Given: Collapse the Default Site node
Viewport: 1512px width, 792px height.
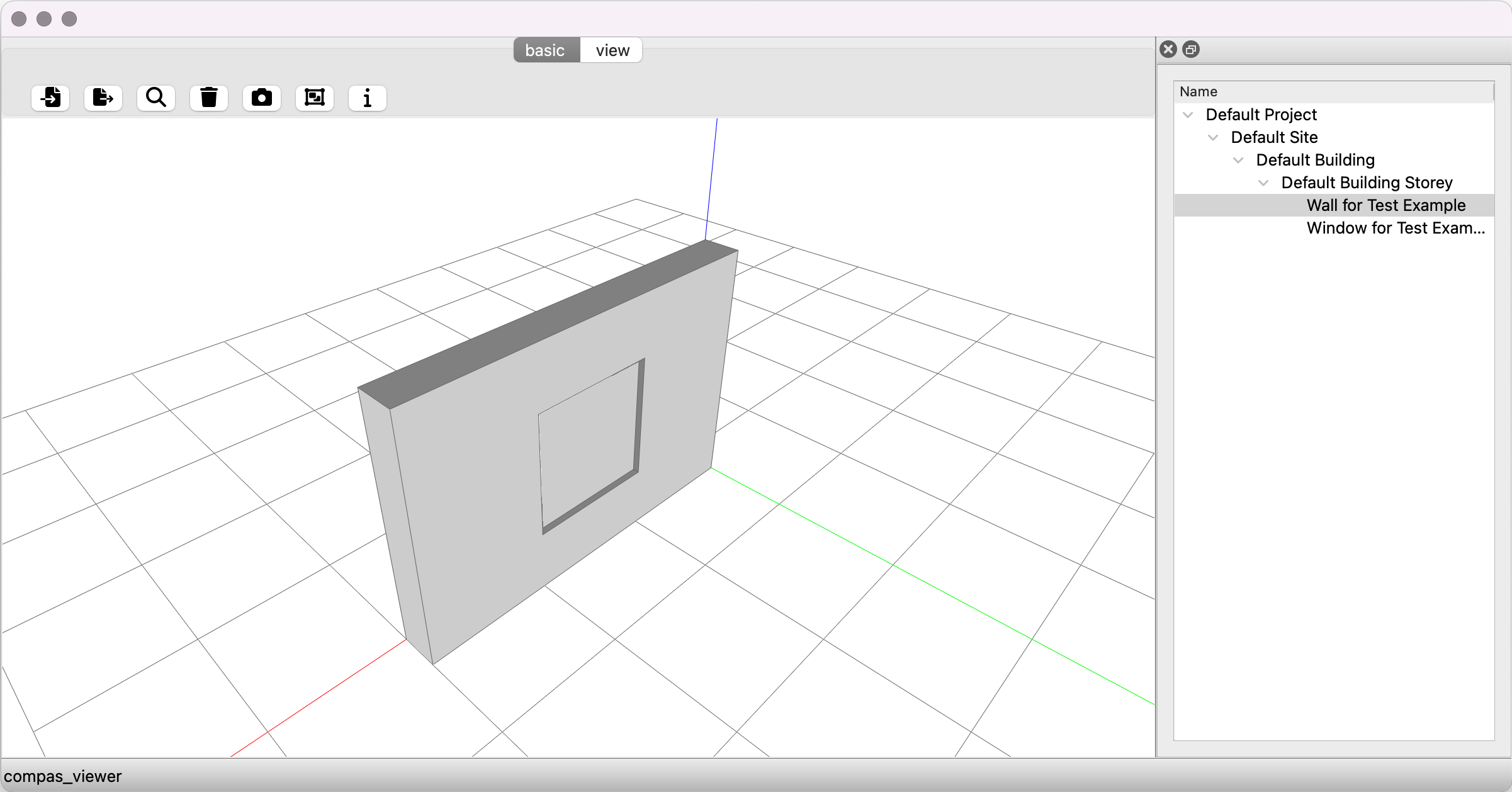Looking at the screenshot, I should [1213, 137].
